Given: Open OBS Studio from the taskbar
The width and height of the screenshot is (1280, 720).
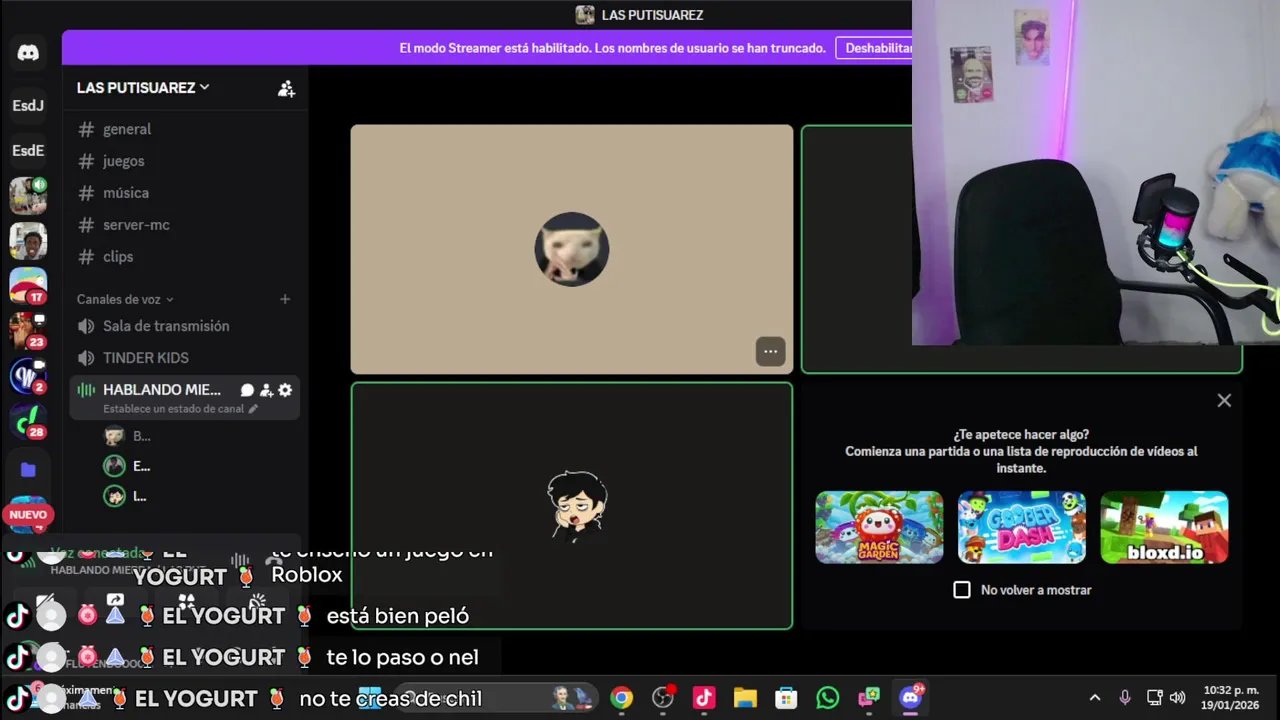Looking at the screenshot, I should click(x=663, y=698).
